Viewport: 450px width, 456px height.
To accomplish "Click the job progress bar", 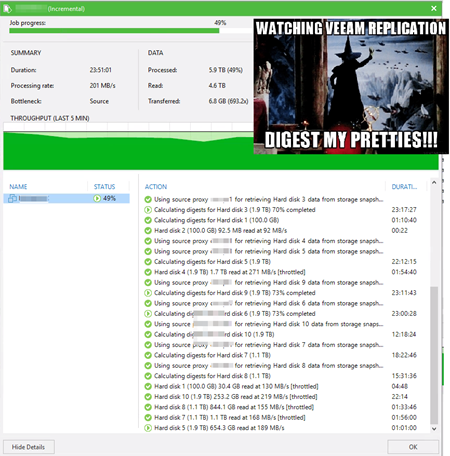I will click(130, 31).
